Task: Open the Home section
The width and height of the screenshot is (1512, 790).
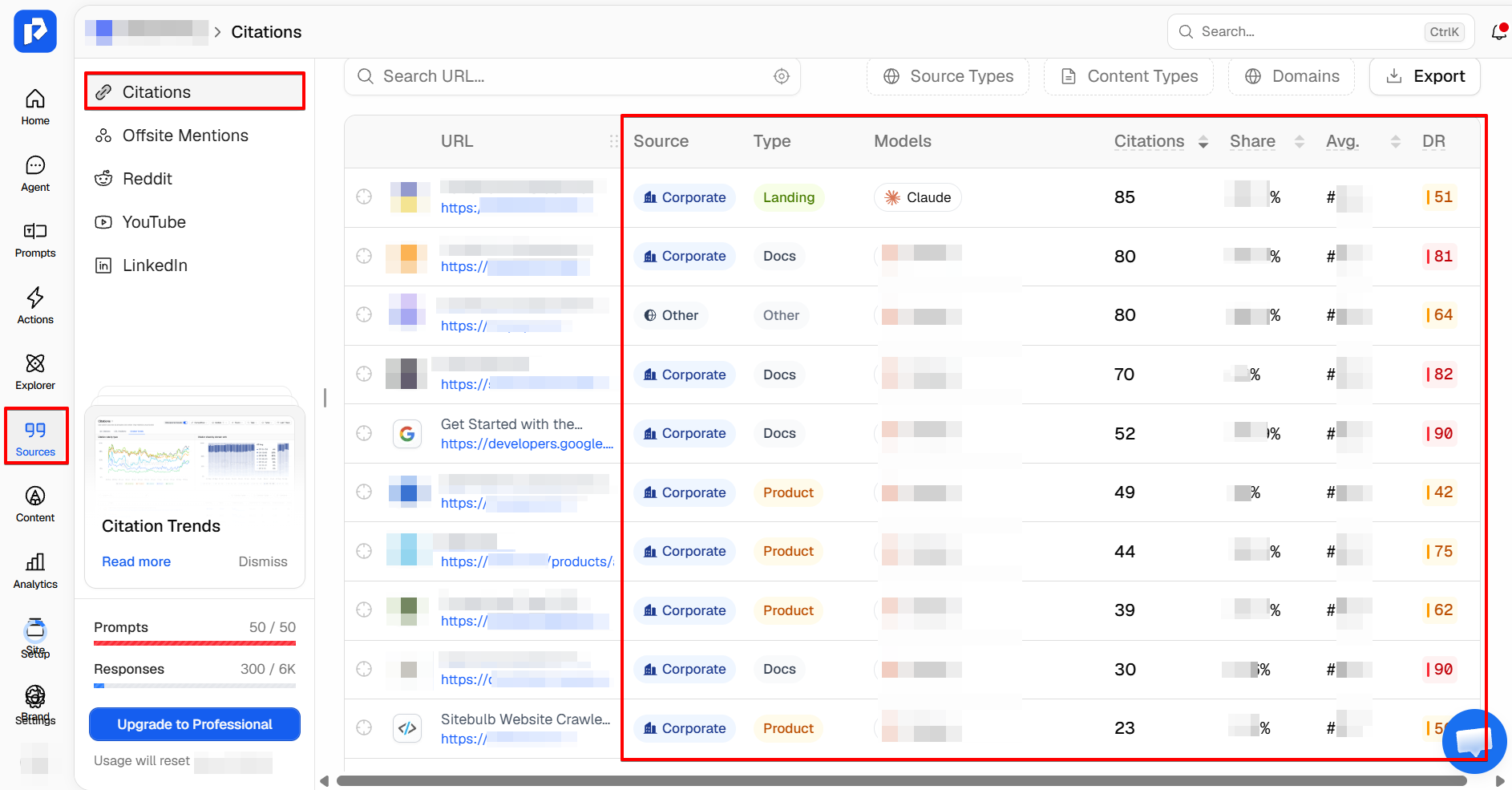Action: coord(35,107)
